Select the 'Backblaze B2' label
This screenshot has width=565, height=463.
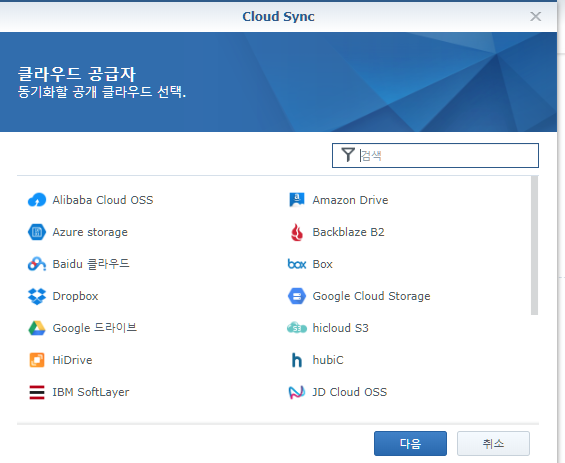coord(348,232)
